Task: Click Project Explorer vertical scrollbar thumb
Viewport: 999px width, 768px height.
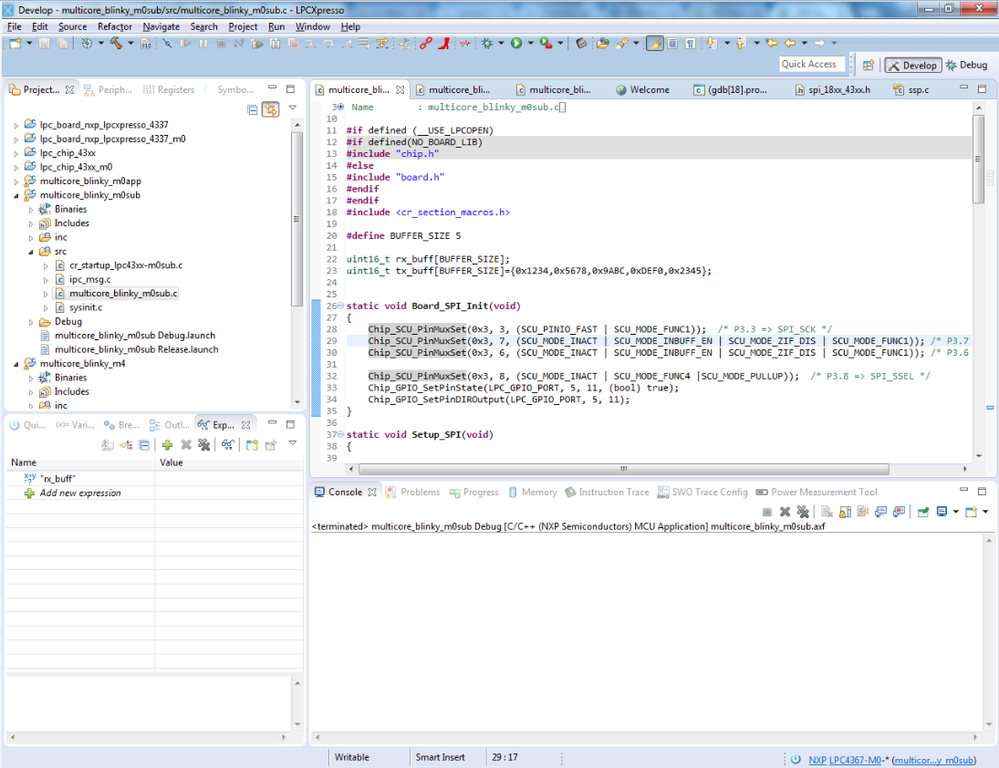Action: 296,219
